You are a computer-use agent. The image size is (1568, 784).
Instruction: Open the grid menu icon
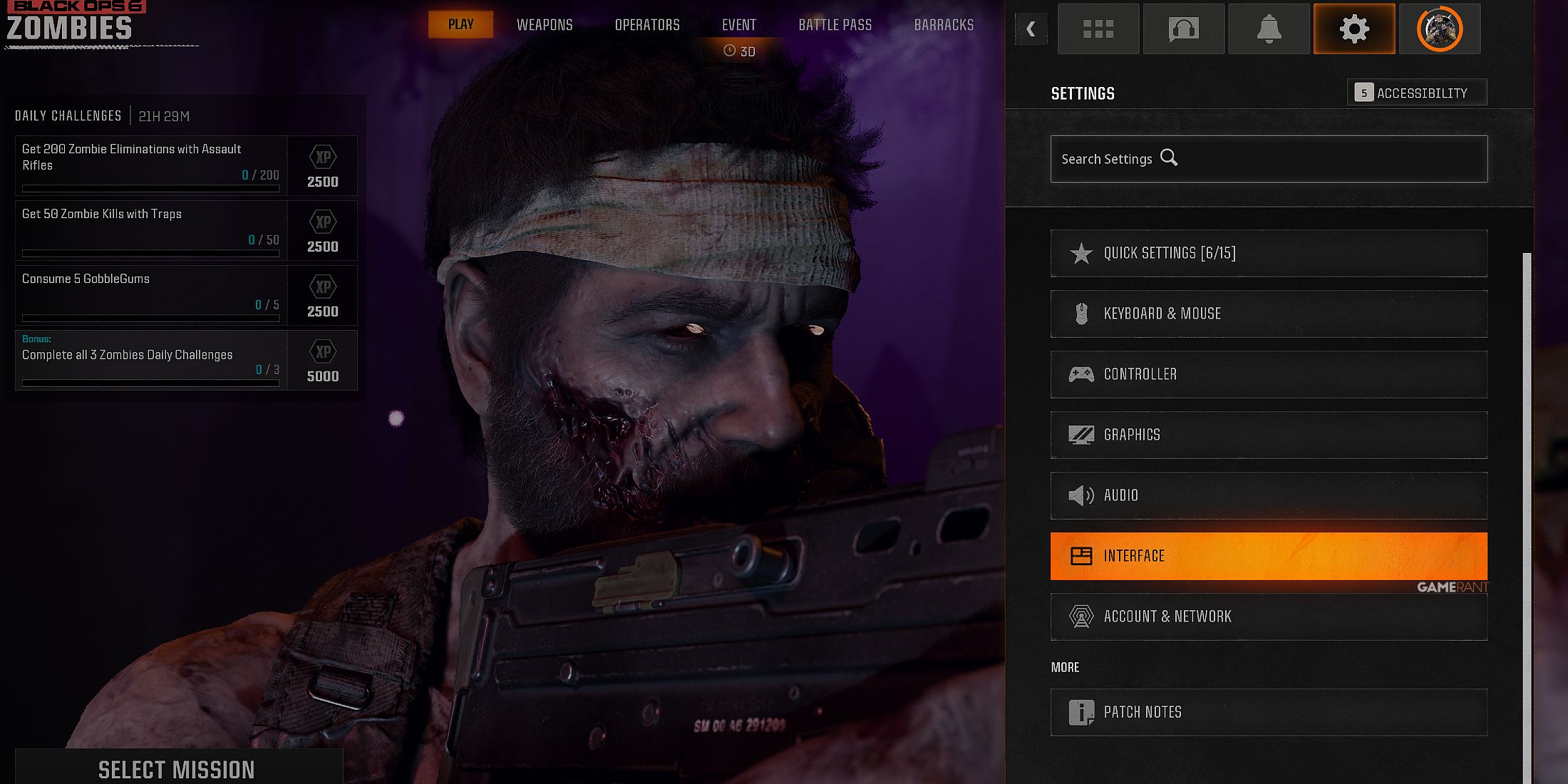(x=1098, y=29)
